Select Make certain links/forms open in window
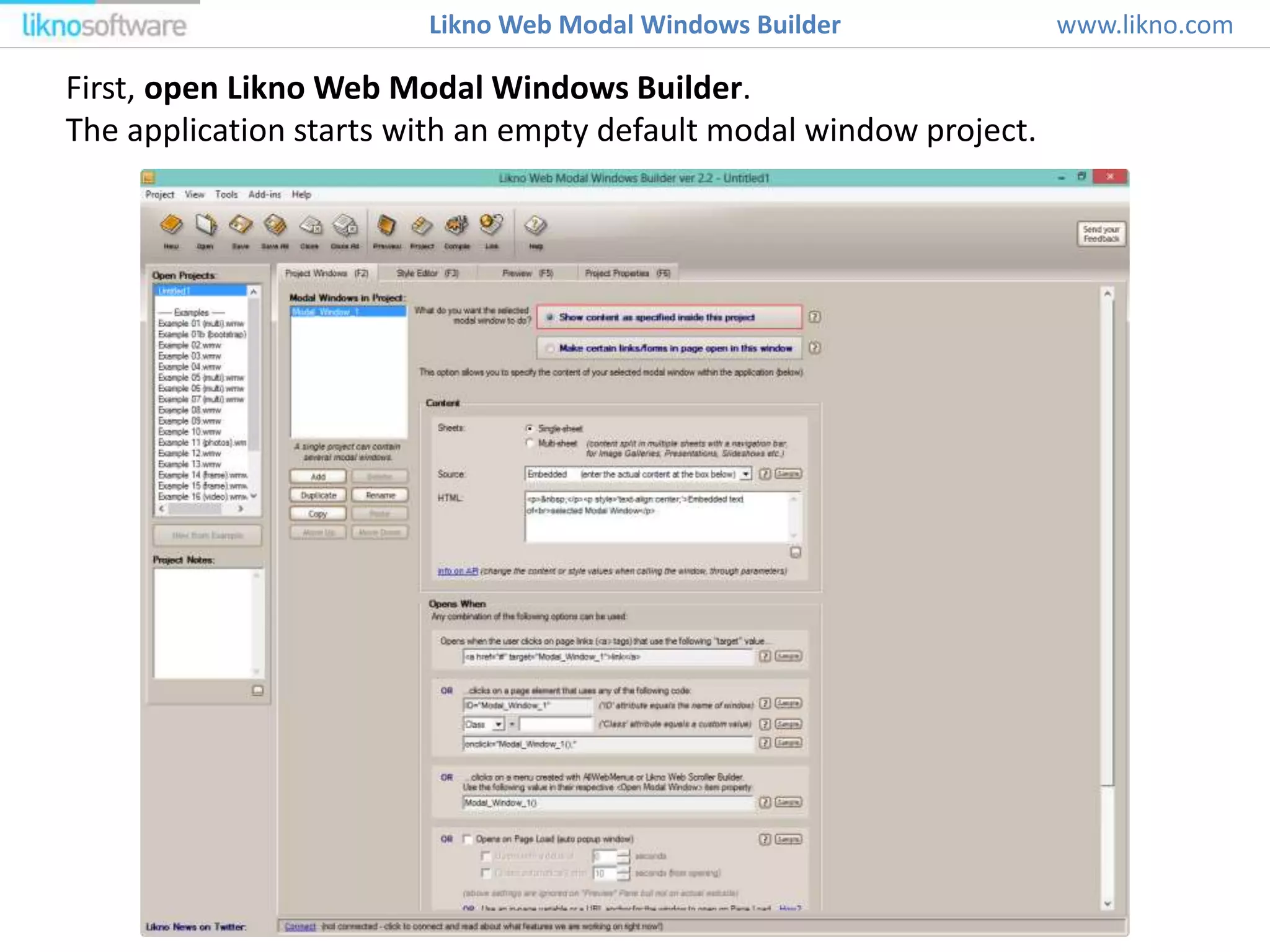This screenshot has height=952, width=1270. [x=669, y=348]
